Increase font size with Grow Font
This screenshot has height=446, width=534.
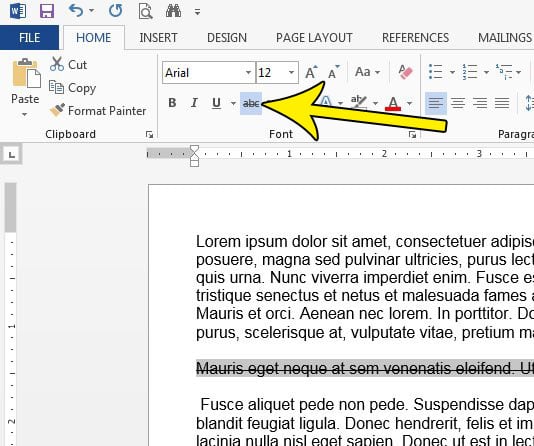(311, 72)
